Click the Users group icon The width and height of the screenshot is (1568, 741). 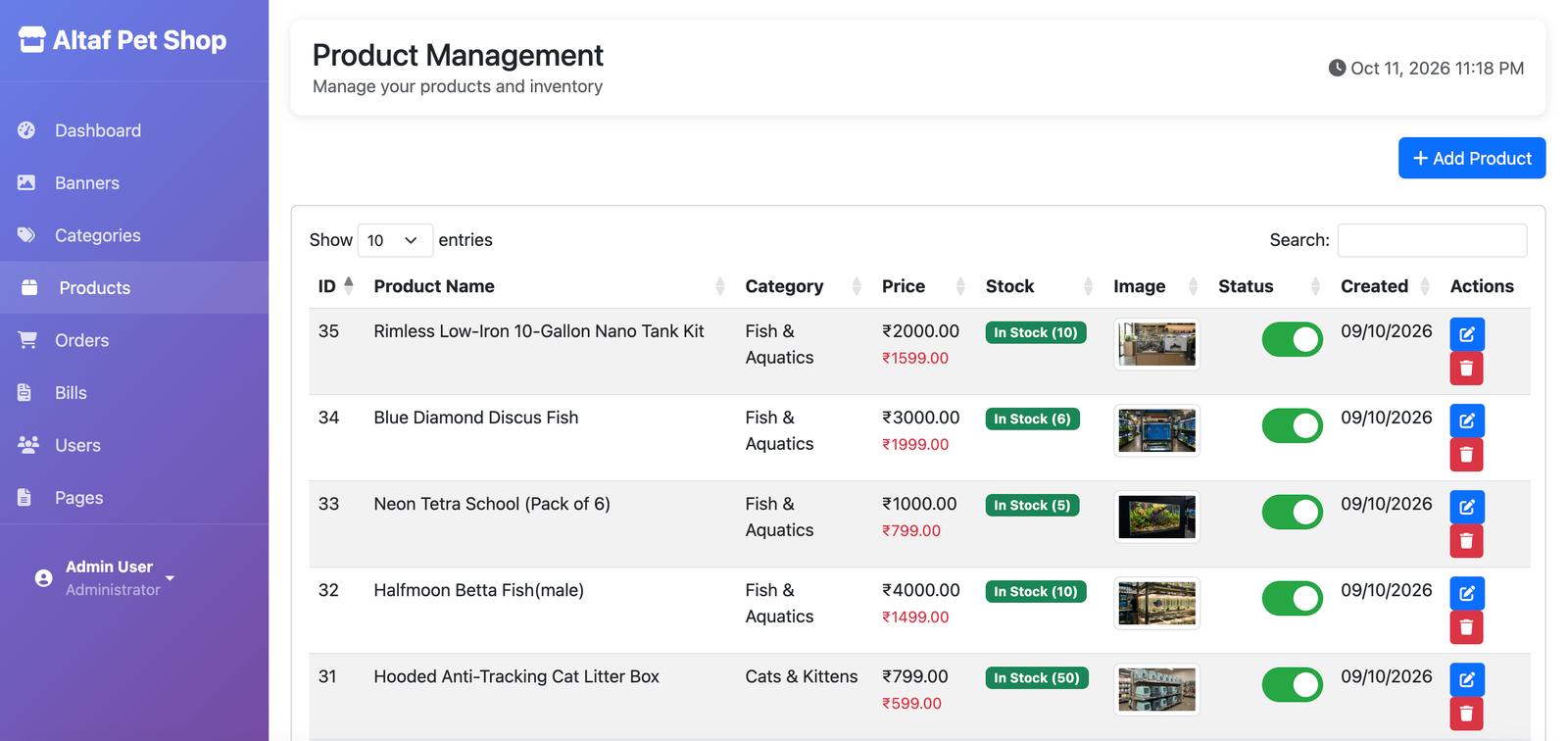(28, 445)
